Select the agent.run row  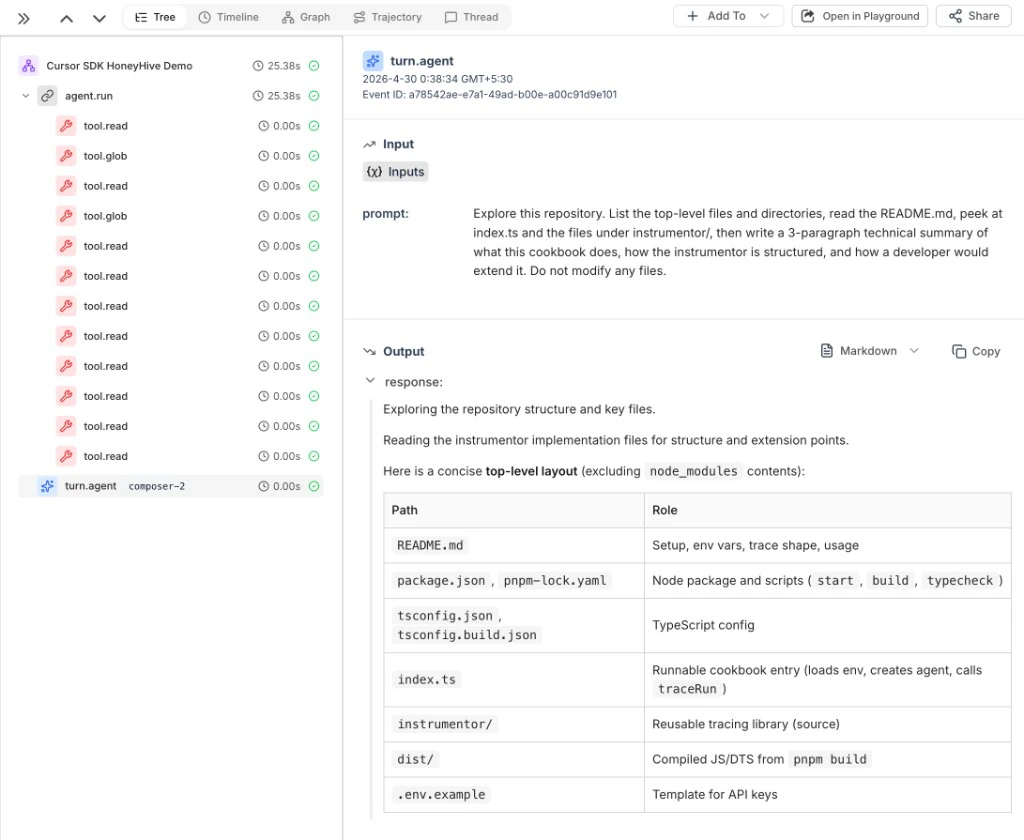[x=171, y=96]
